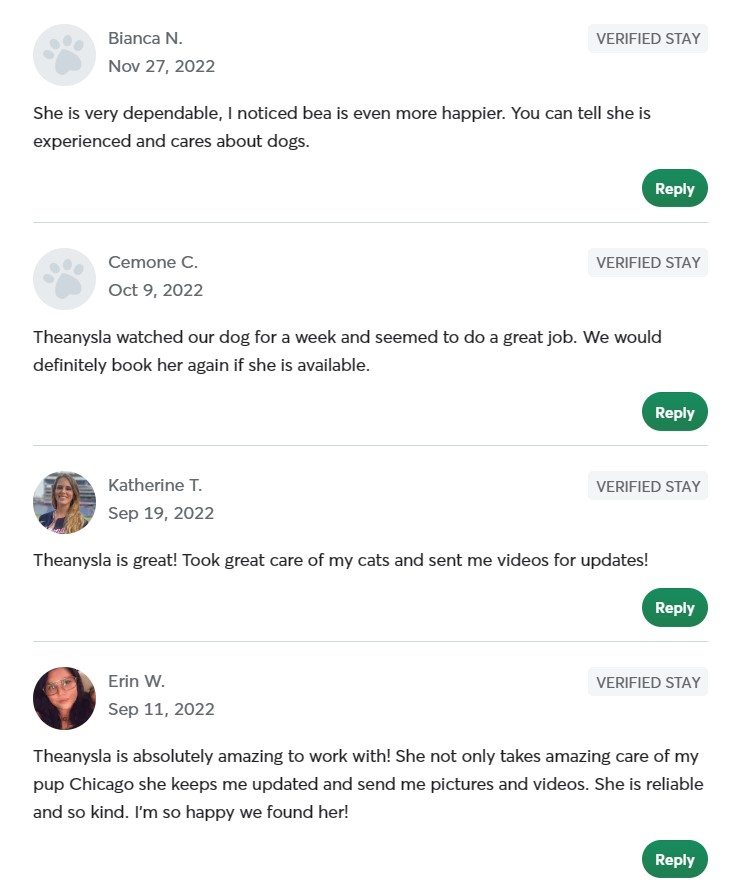Click the Sep 19, 2022 review date
The width and height of the screenshot is (742, 886).
pyautogui.click(x=161, y=513)
